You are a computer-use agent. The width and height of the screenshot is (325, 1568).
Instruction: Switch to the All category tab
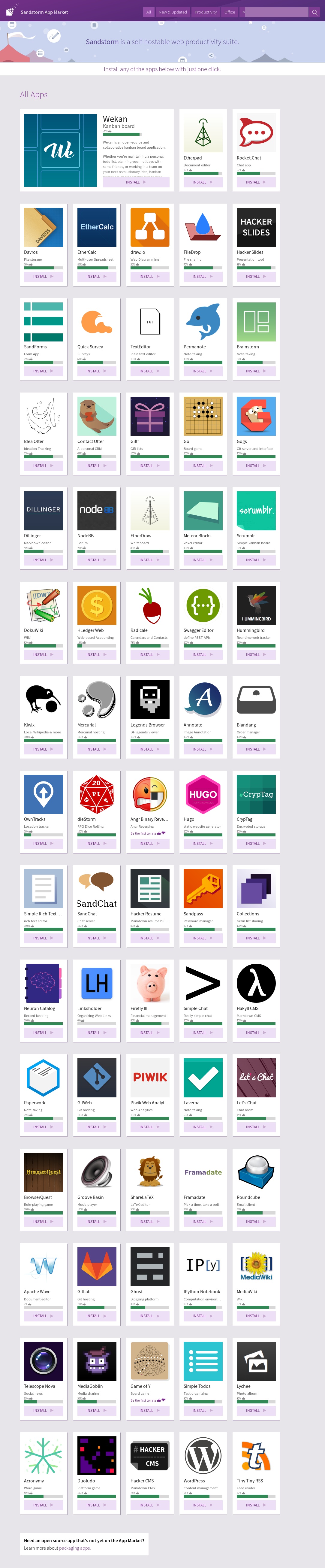coord(149,12)
